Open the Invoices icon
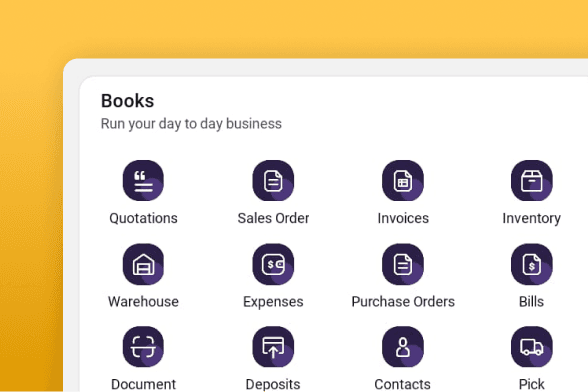 403,180
